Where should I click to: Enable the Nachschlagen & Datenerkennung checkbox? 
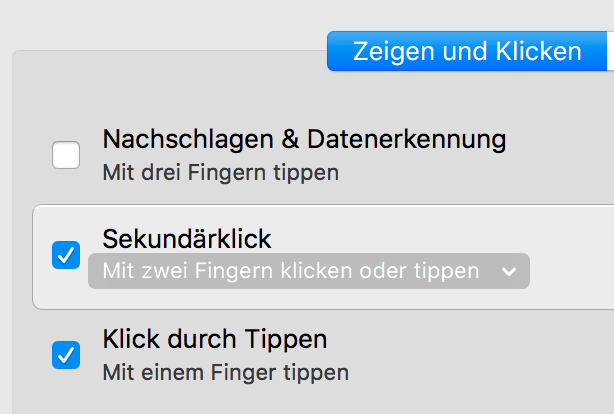(x=66, y=156)
